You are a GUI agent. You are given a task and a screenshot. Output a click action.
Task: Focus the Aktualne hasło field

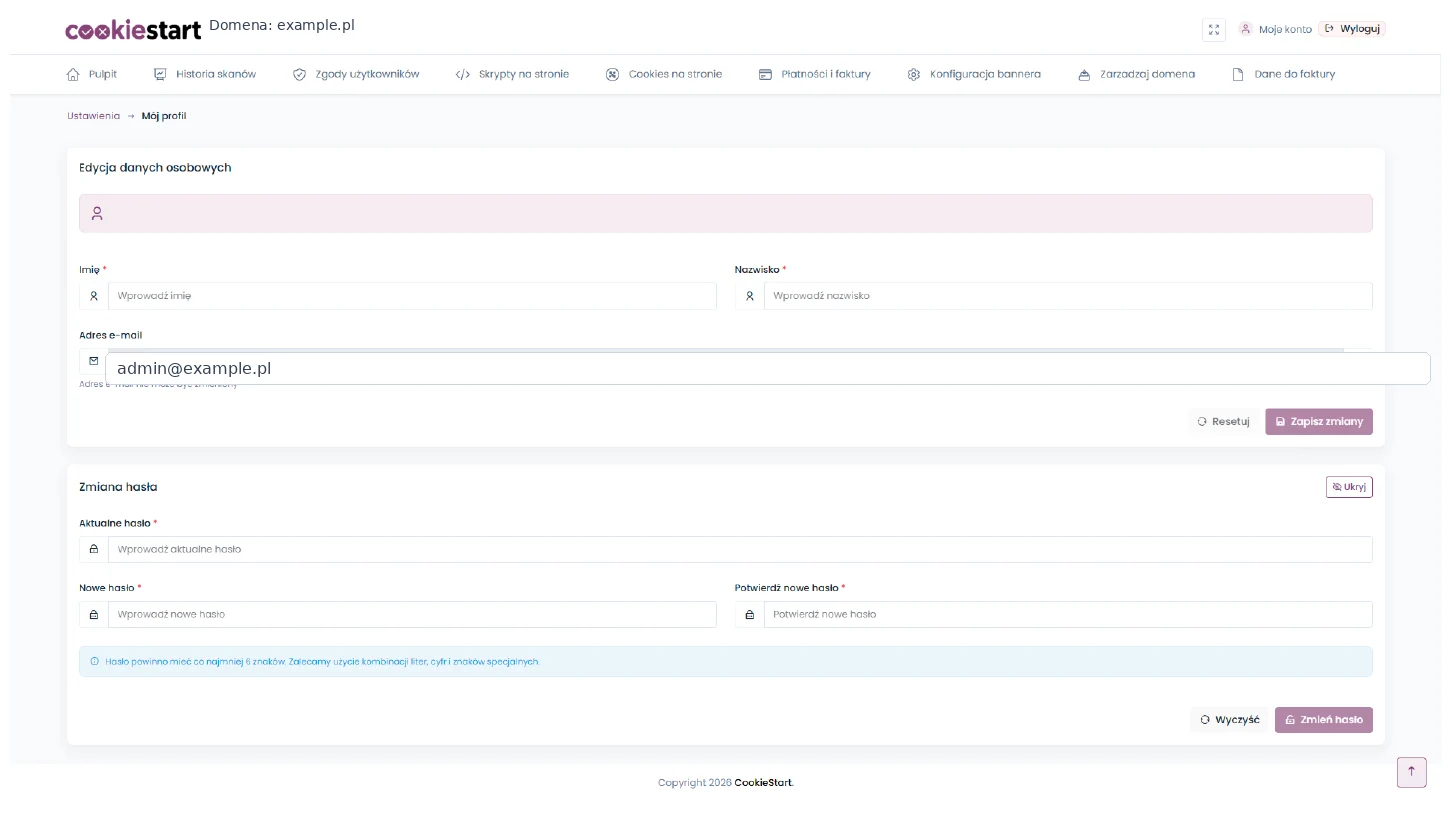740,549
